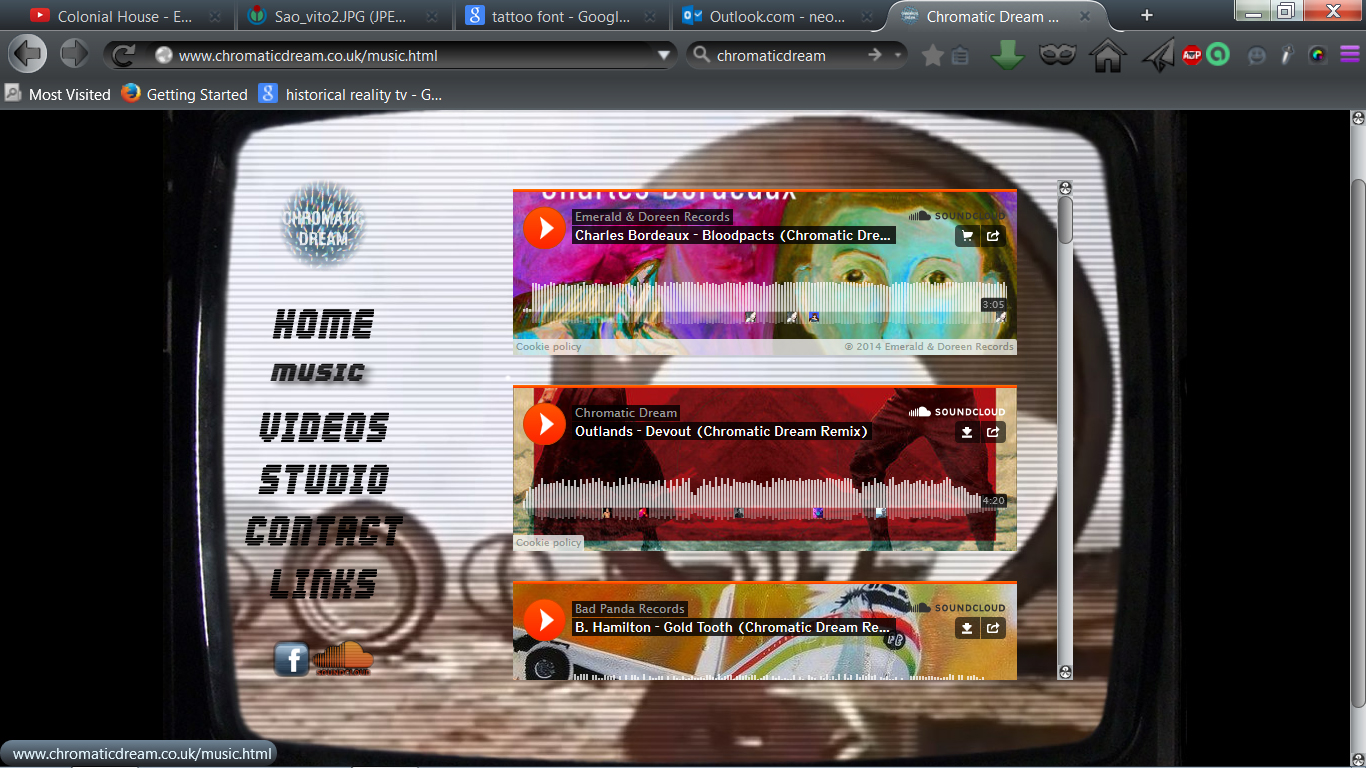Click the Chromatic Dream site logo
Screen dimensions: 1366x768
tap(323, 226)
